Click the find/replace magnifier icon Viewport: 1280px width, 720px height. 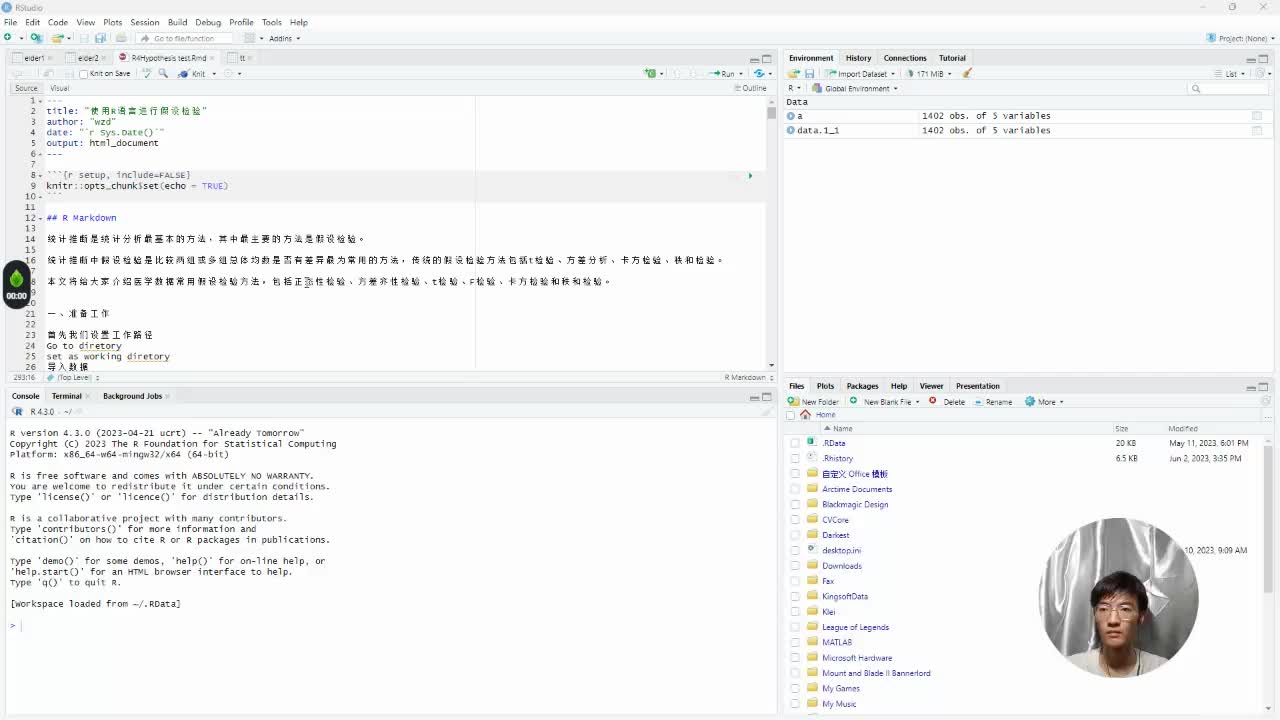coord(162,73)
